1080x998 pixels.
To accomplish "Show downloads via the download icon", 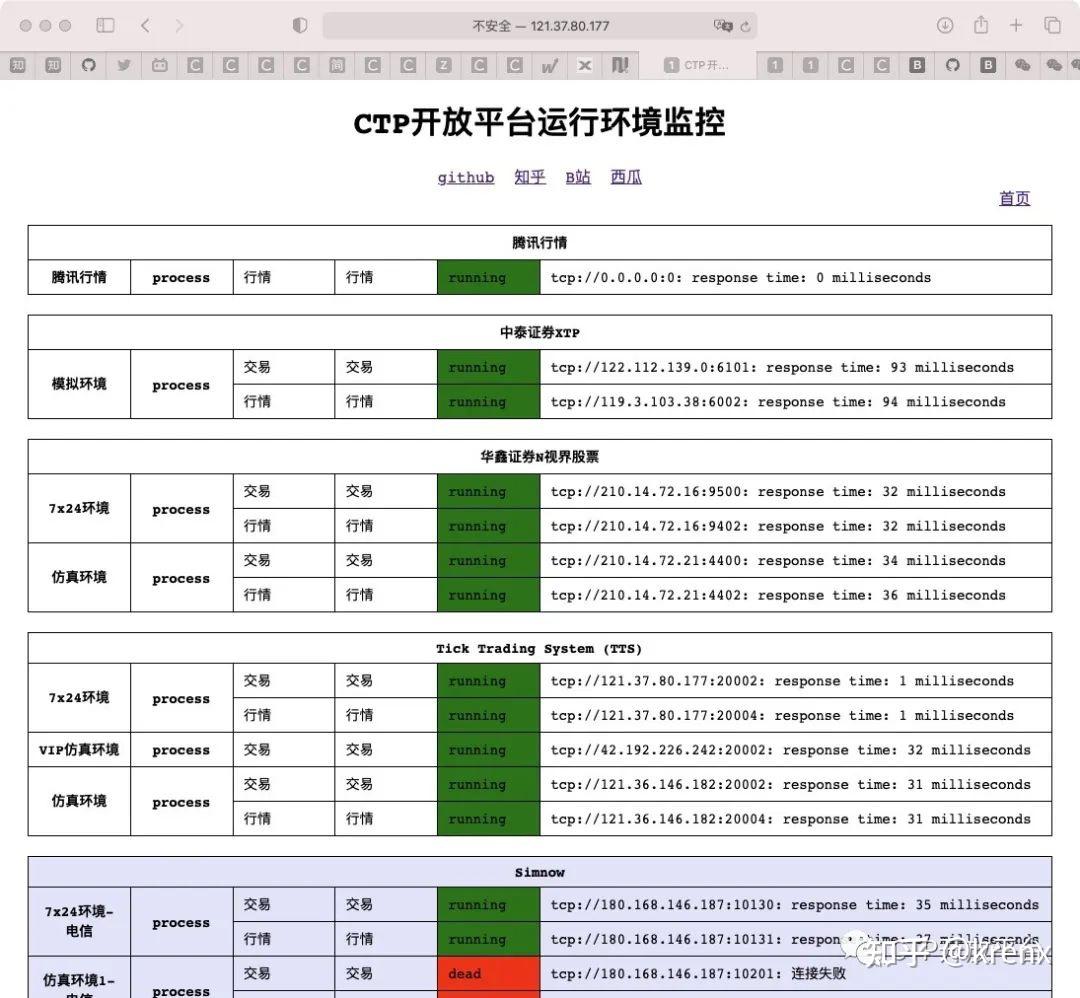I will (x=945, y=25).
